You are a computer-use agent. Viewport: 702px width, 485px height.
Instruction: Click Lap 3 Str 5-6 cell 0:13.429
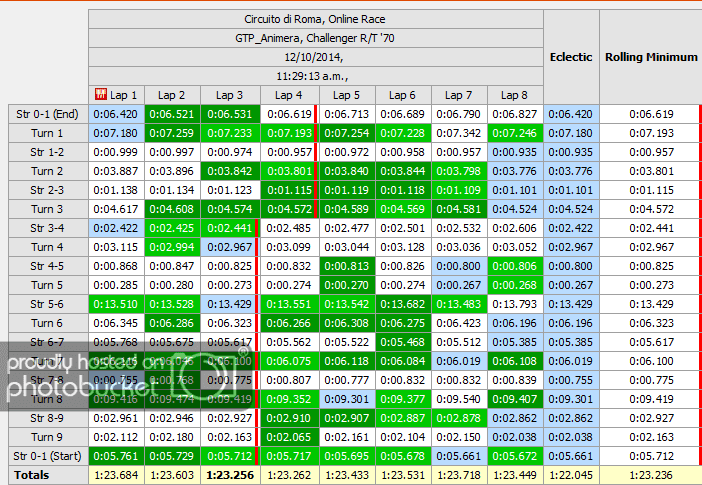[x=230, y=304]
